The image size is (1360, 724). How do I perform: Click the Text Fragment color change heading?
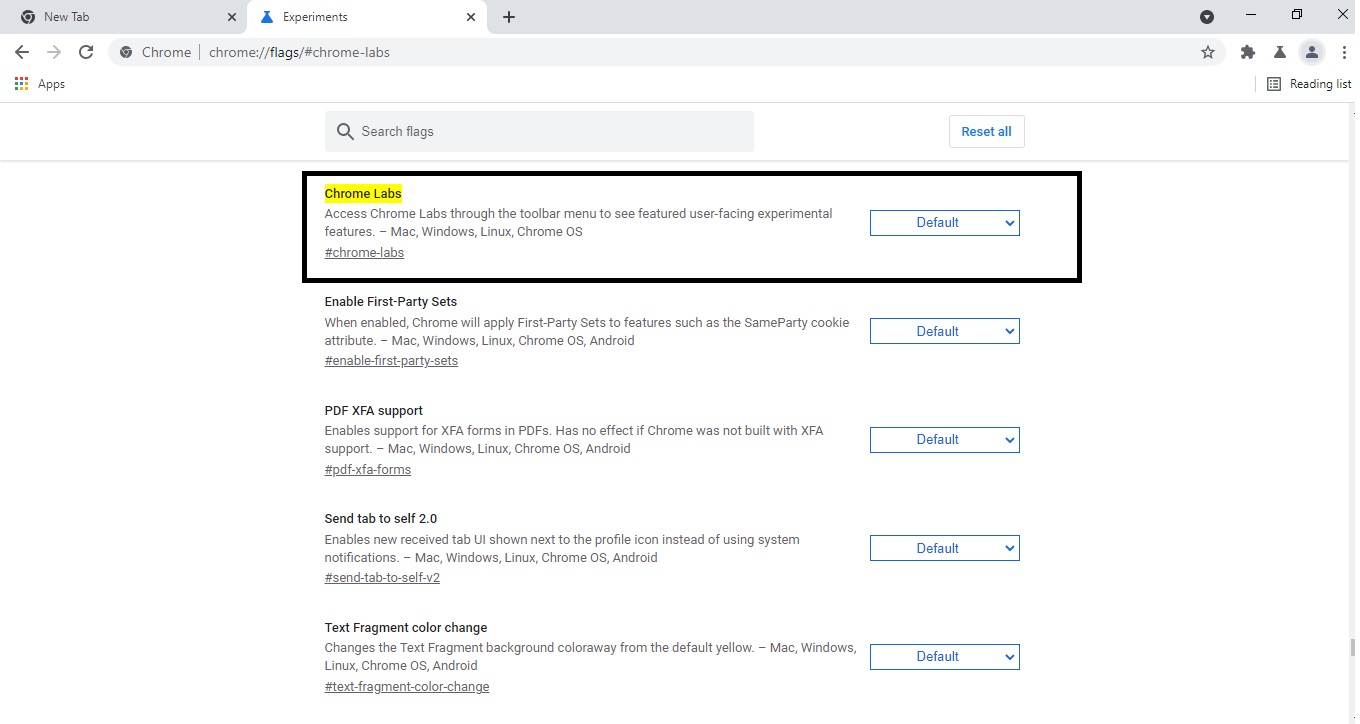point(406,627)
